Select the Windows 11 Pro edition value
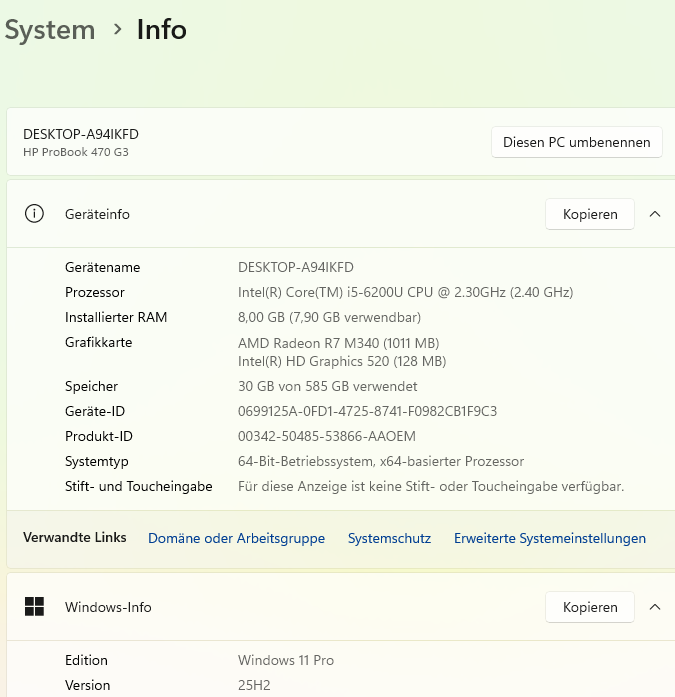Screen dimensions: 675x697 click(286, 660)
